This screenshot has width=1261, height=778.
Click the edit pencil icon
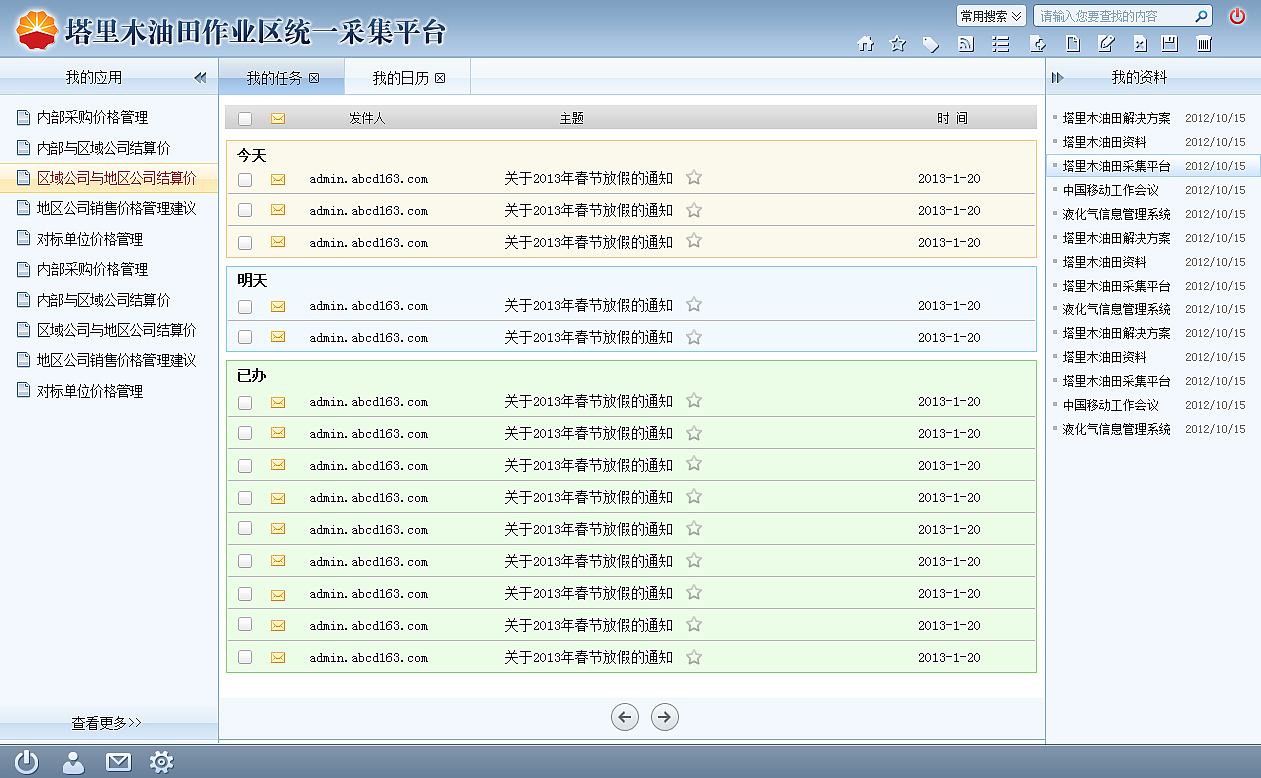click(x=1106, y=44)
